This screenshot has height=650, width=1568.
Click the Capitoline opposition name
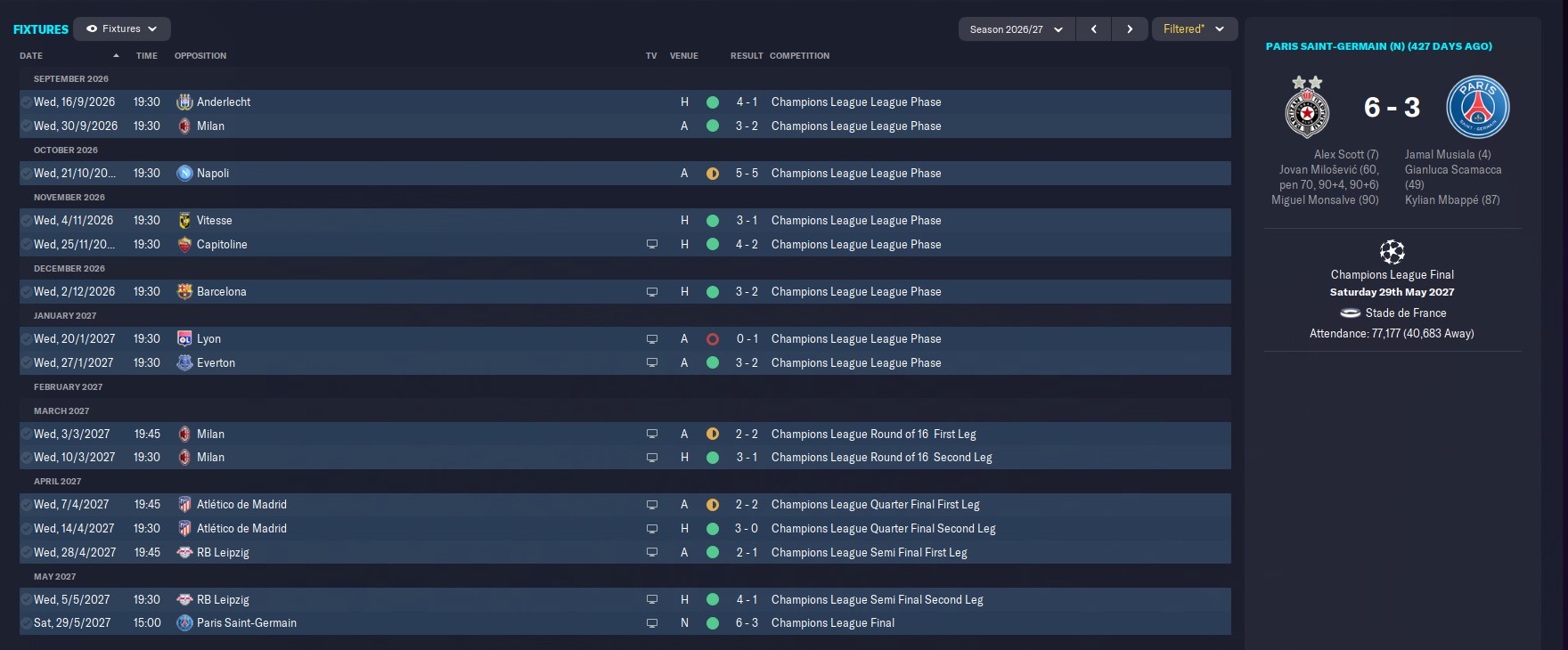(x=222, y=245)
